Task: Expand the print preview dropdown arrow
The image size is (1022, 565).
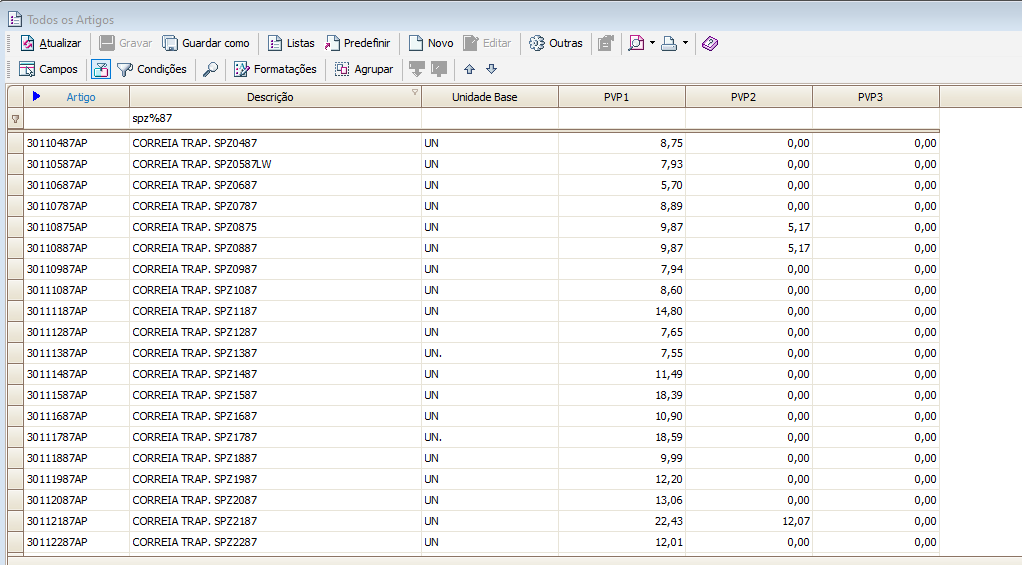Action: [x=652, y=43]
